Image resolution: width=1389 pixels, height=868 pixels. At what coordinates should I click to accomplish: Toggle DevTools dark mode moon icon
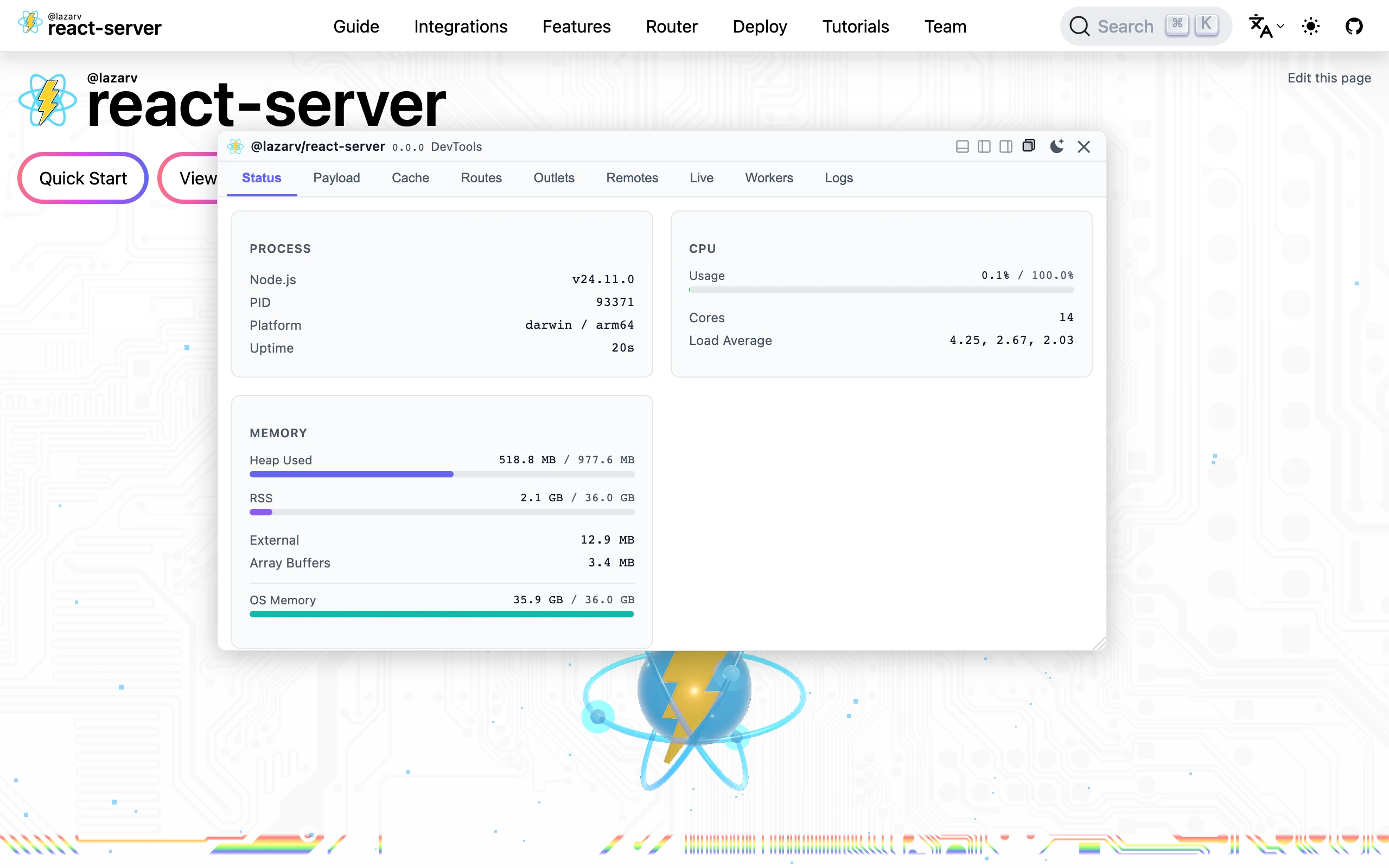pos(1057,146)
